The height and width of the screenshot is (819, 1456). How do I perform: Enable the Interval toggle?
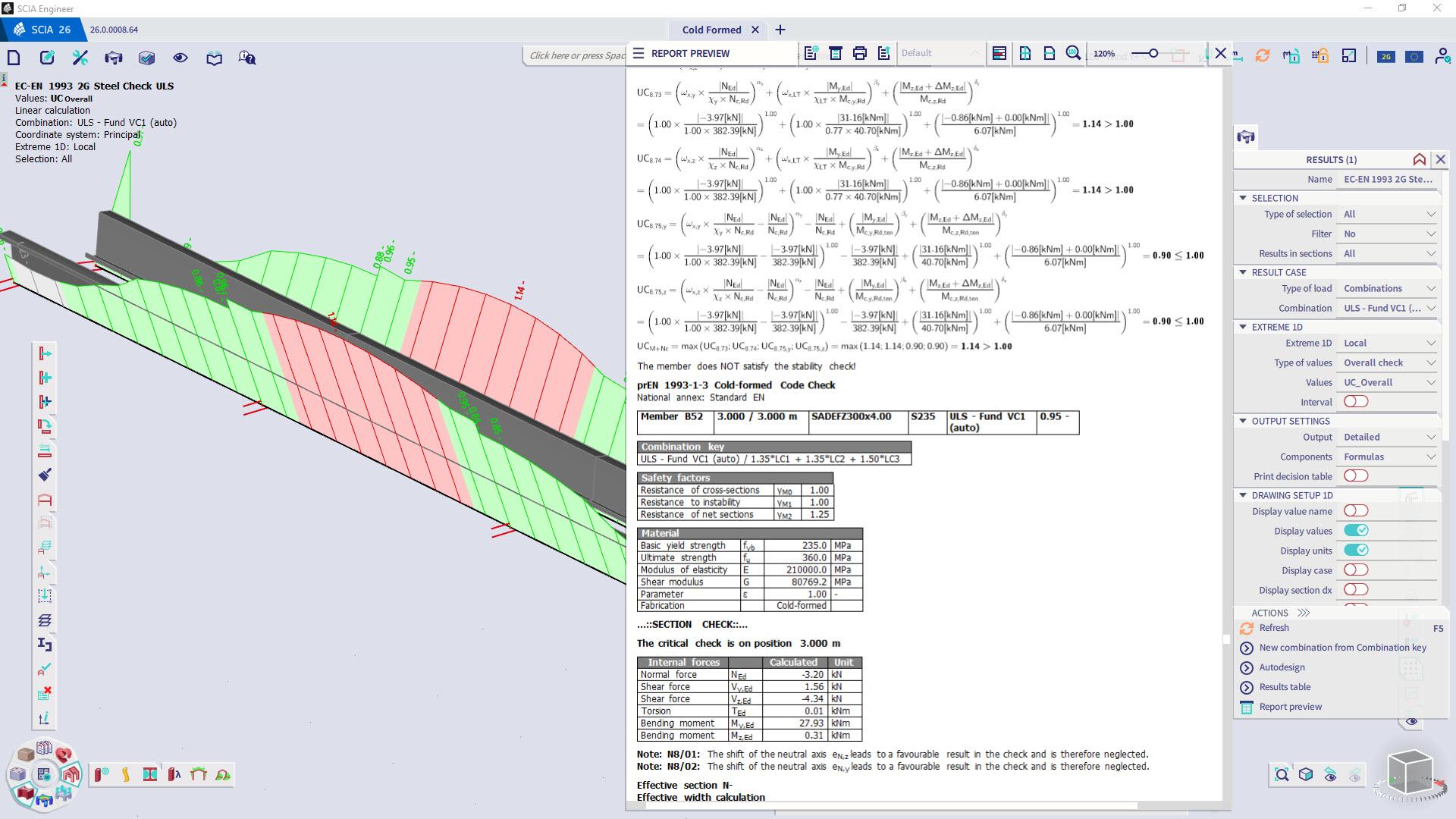point(1355,402)
